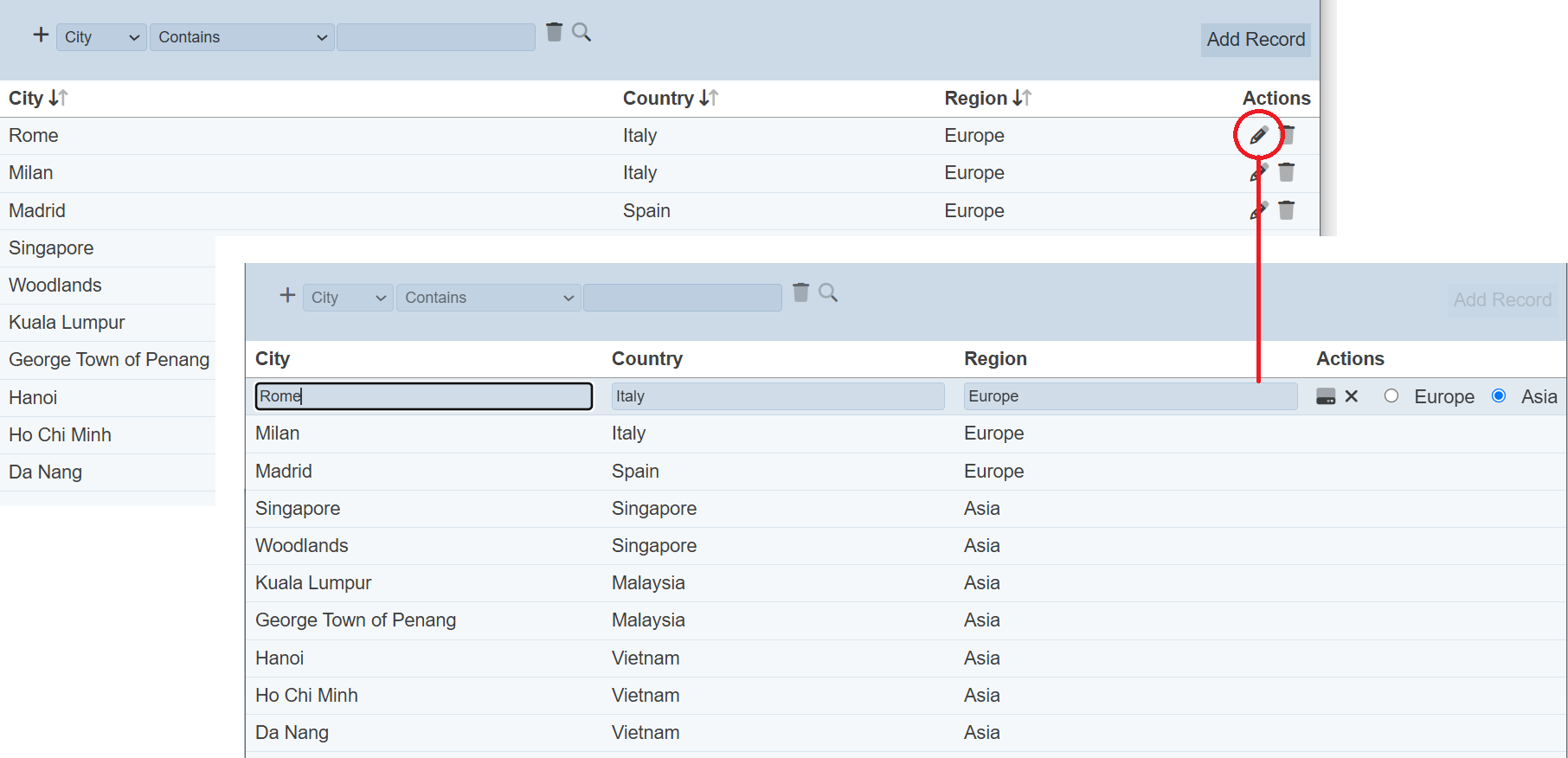
Task: Click the Add Record button in upper panel
Action: pos(1255,40)
